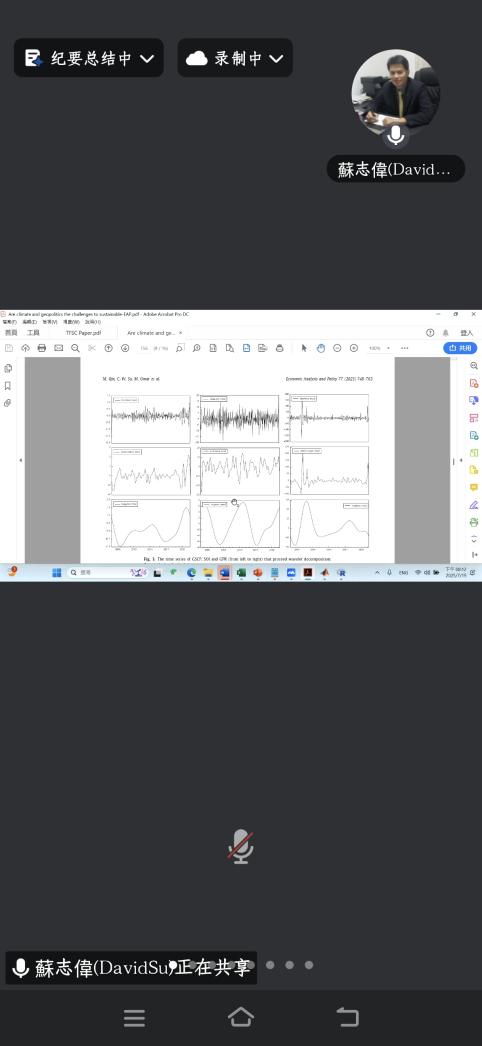The image size is (482, 1046).
Task: Tap speaker 蘇志偉's avatar microphone badge
Action: [x=396, y=136]
